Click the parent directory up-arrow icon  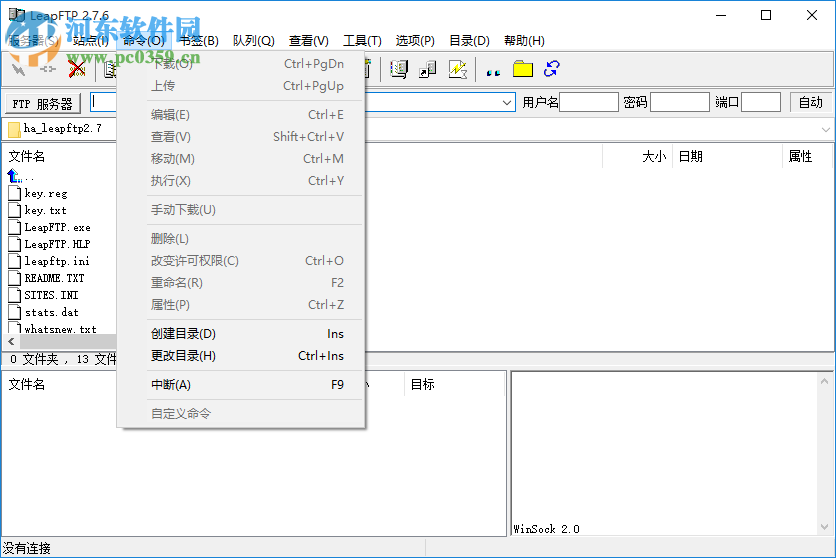click(x=14, y=175)
